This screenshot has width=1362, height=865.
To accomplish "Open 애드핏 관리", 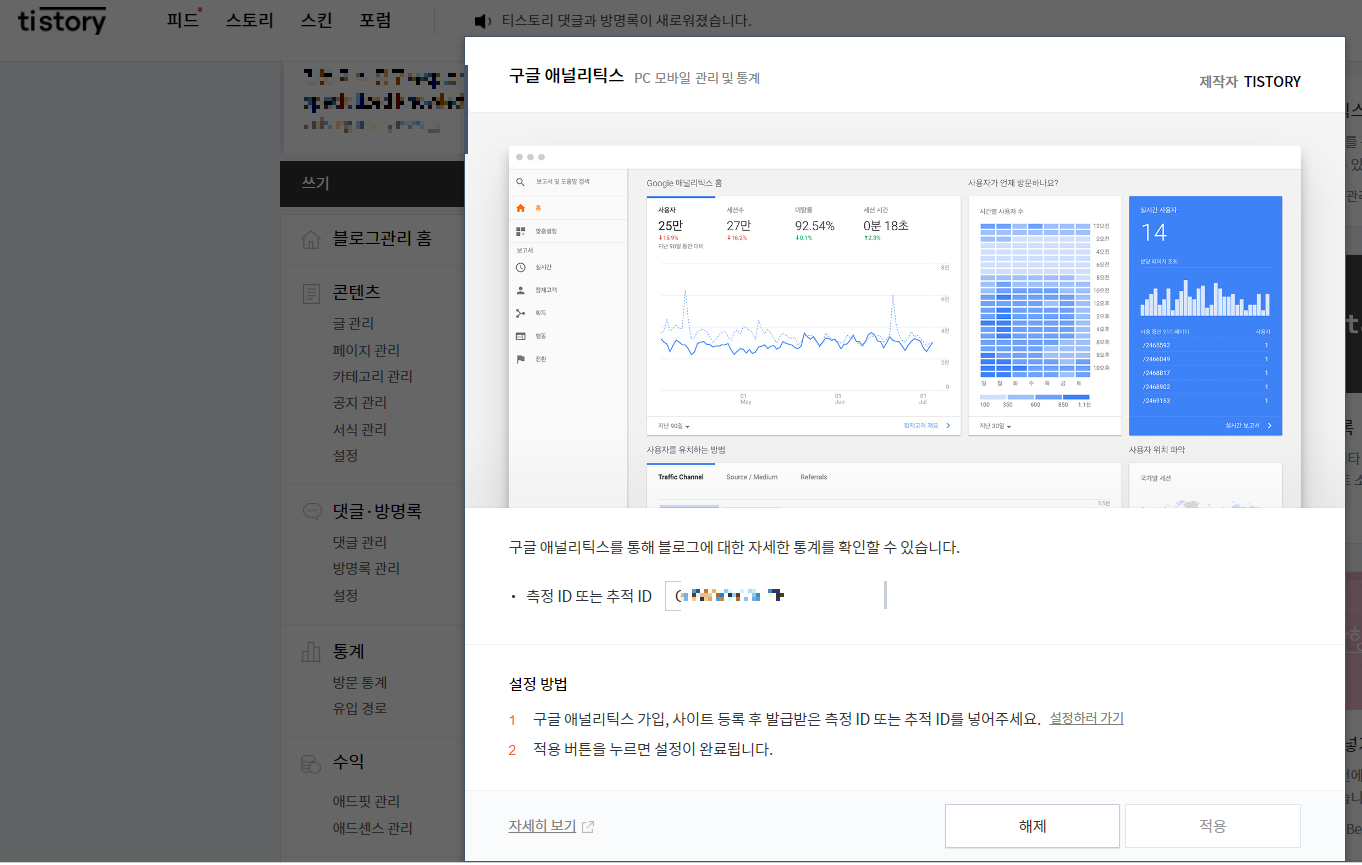I will 366,802.
